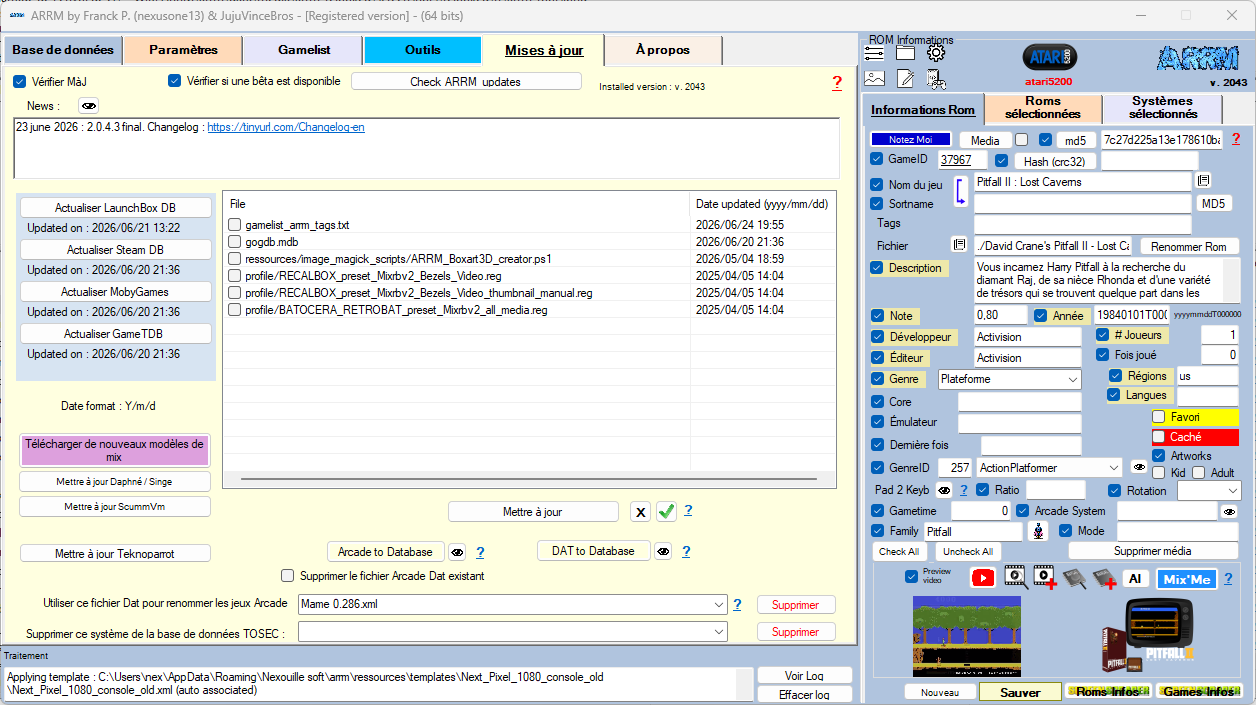Enable Supprimer le fichier Arcade Dat existant

pos(288,576)
